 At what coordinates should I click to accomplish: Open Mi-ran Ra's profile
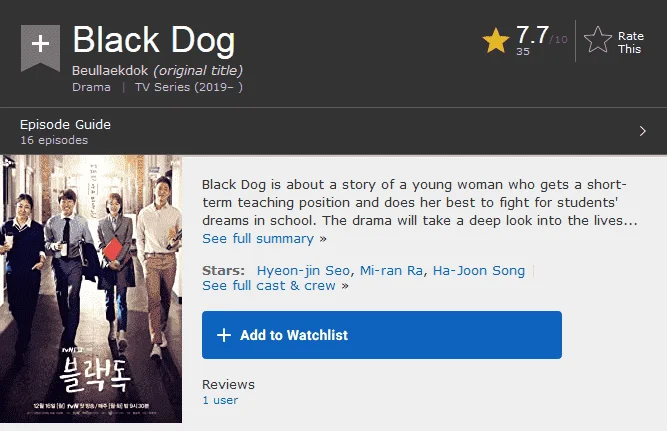coord(391,271)
